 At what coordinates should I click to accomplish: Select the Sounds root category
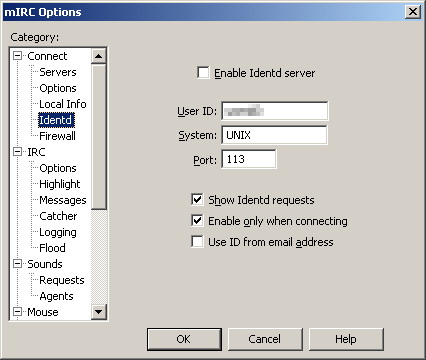tap(45, 264)
